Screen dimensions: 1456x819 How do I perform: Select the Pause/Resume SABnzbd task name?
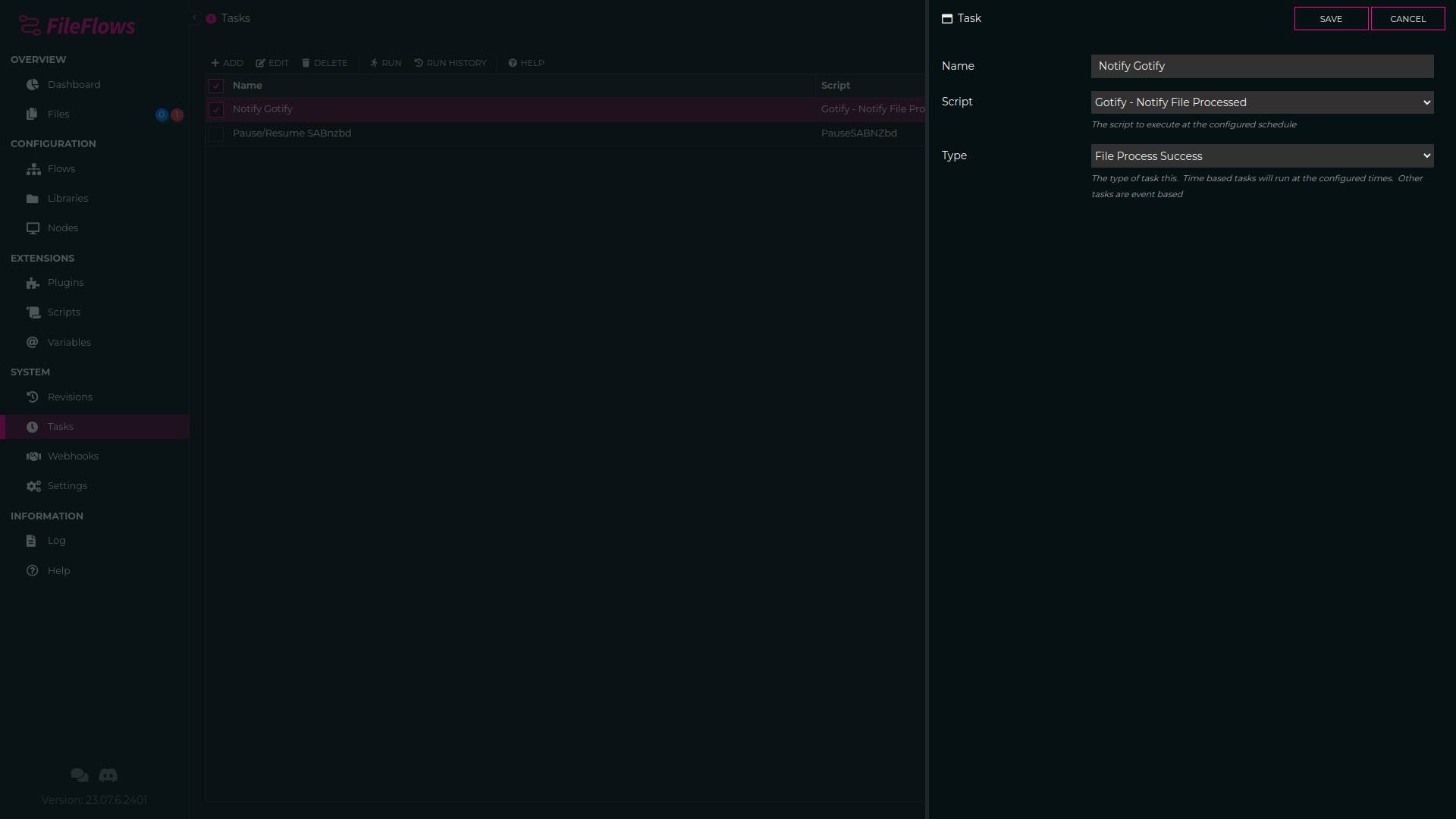pos(292,133)
